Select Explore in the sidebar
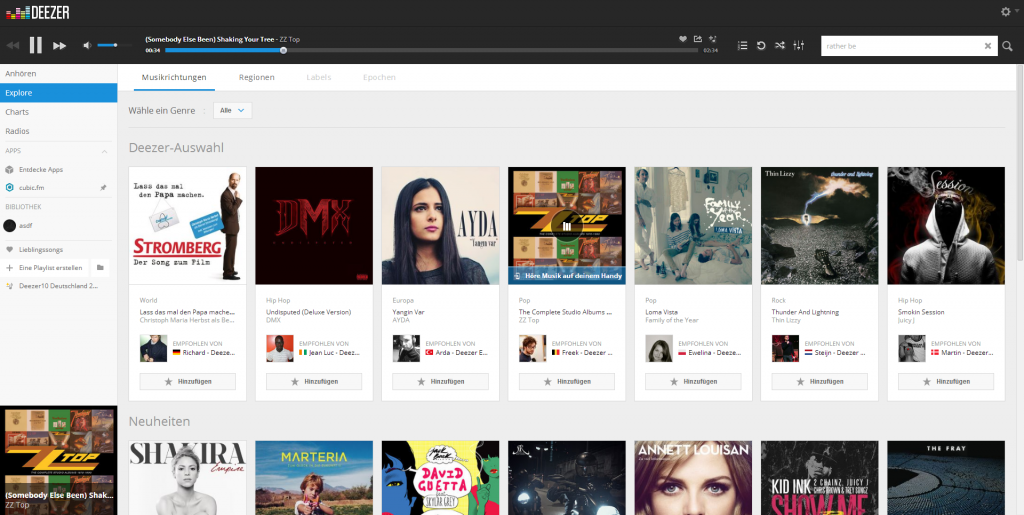This screenshot has width=1024, height=515. tap(59, 93)
